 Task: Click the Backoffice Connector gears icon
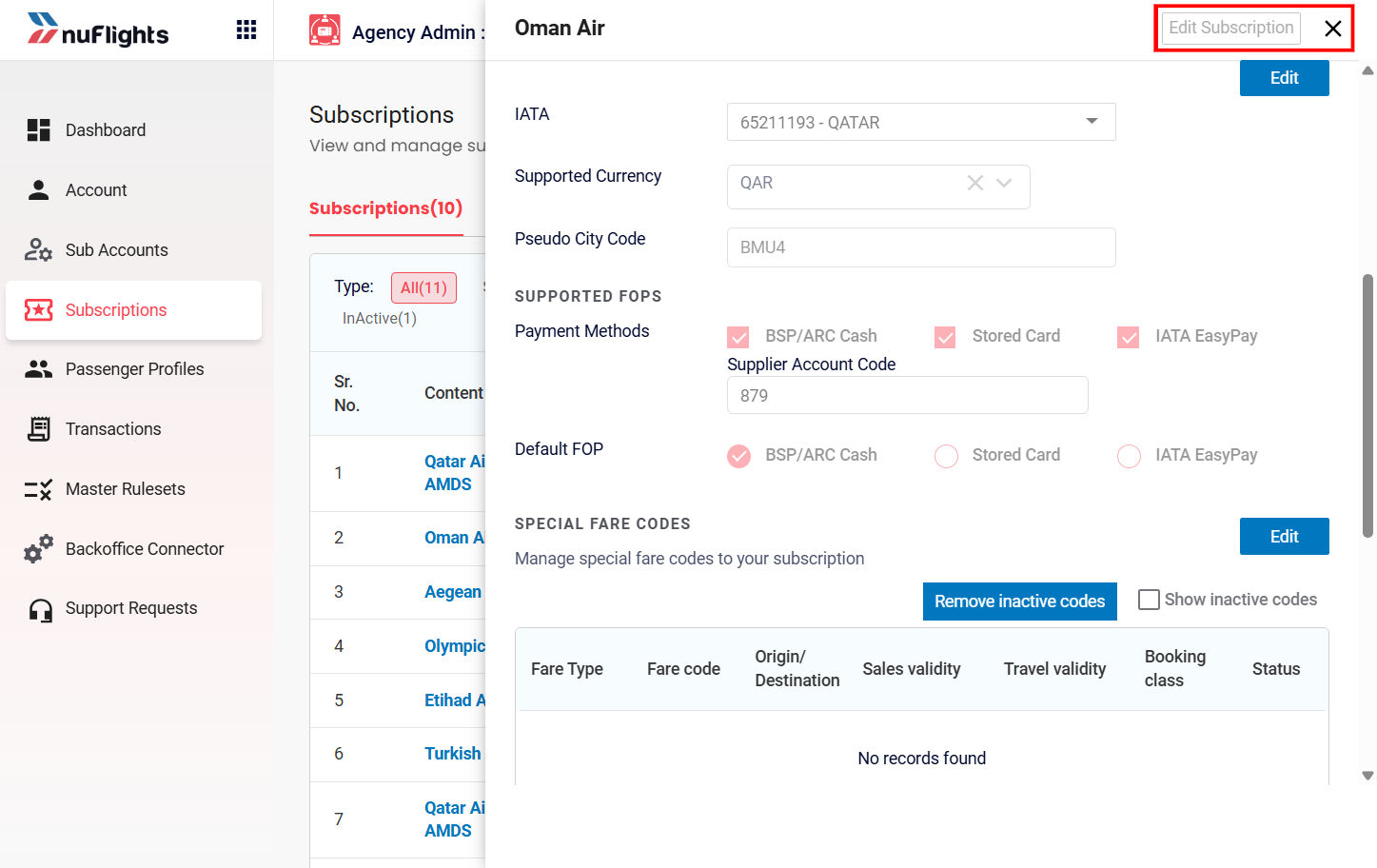[x=38, y=548]
